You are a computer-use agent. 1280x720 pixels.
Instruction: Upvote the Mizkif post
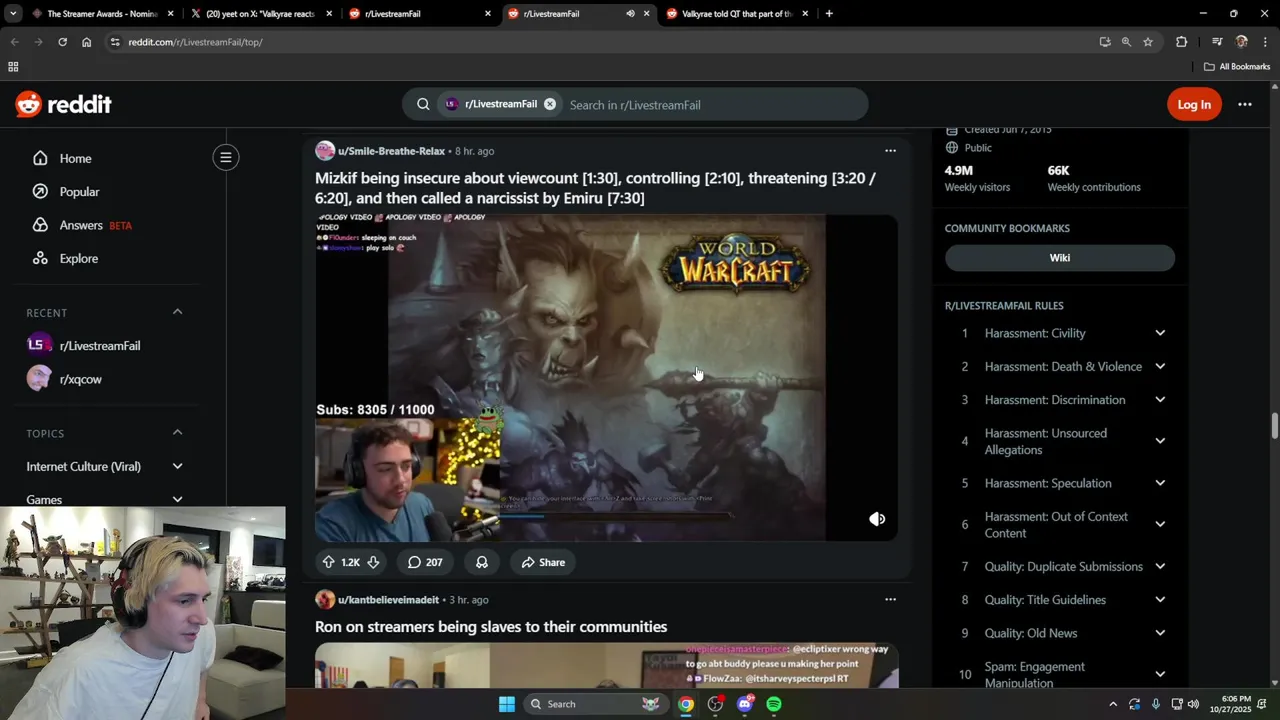click(328, 562)
